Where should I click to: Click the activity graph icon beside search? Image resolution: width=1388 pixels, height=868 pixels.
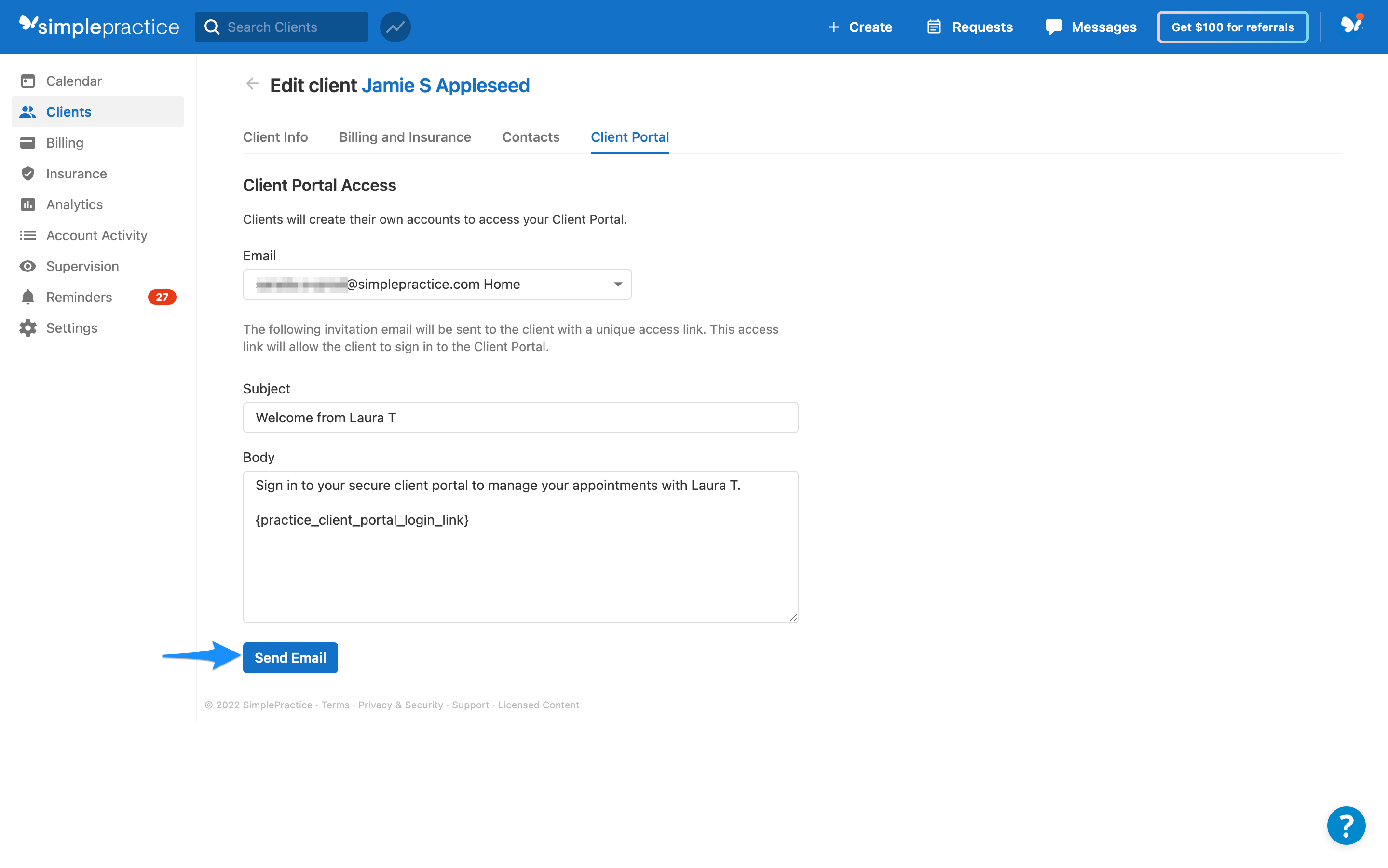pyautogui.click(x=395, y=27)
